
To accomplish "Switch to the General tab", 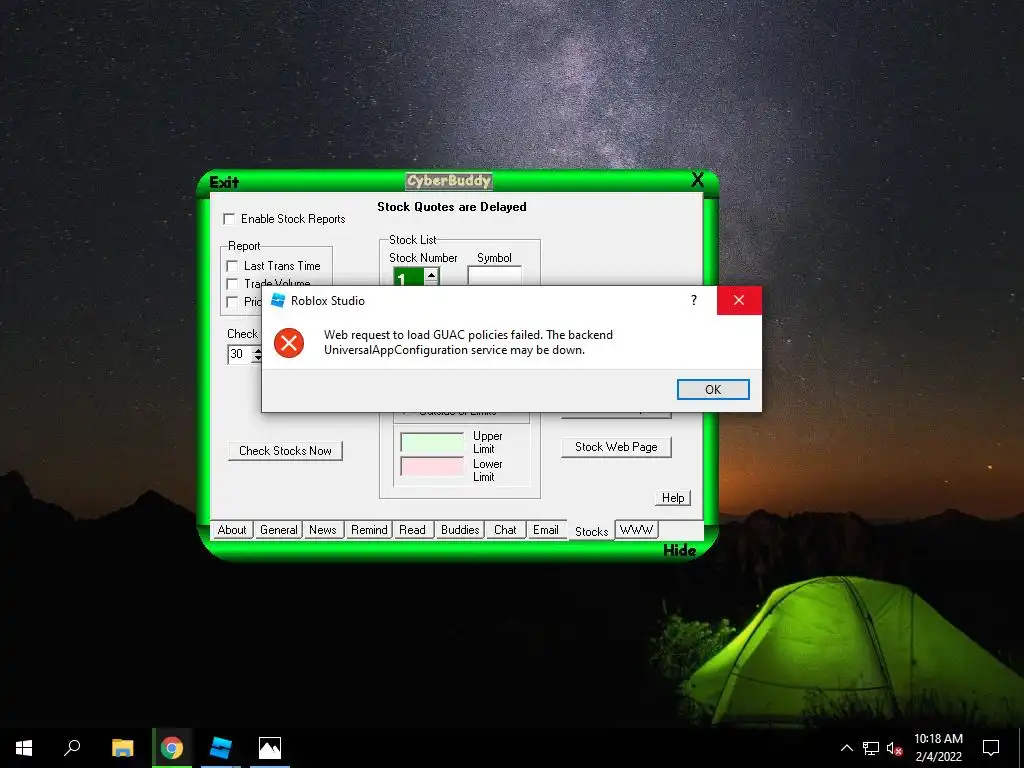I will click(x=278, y=530).
